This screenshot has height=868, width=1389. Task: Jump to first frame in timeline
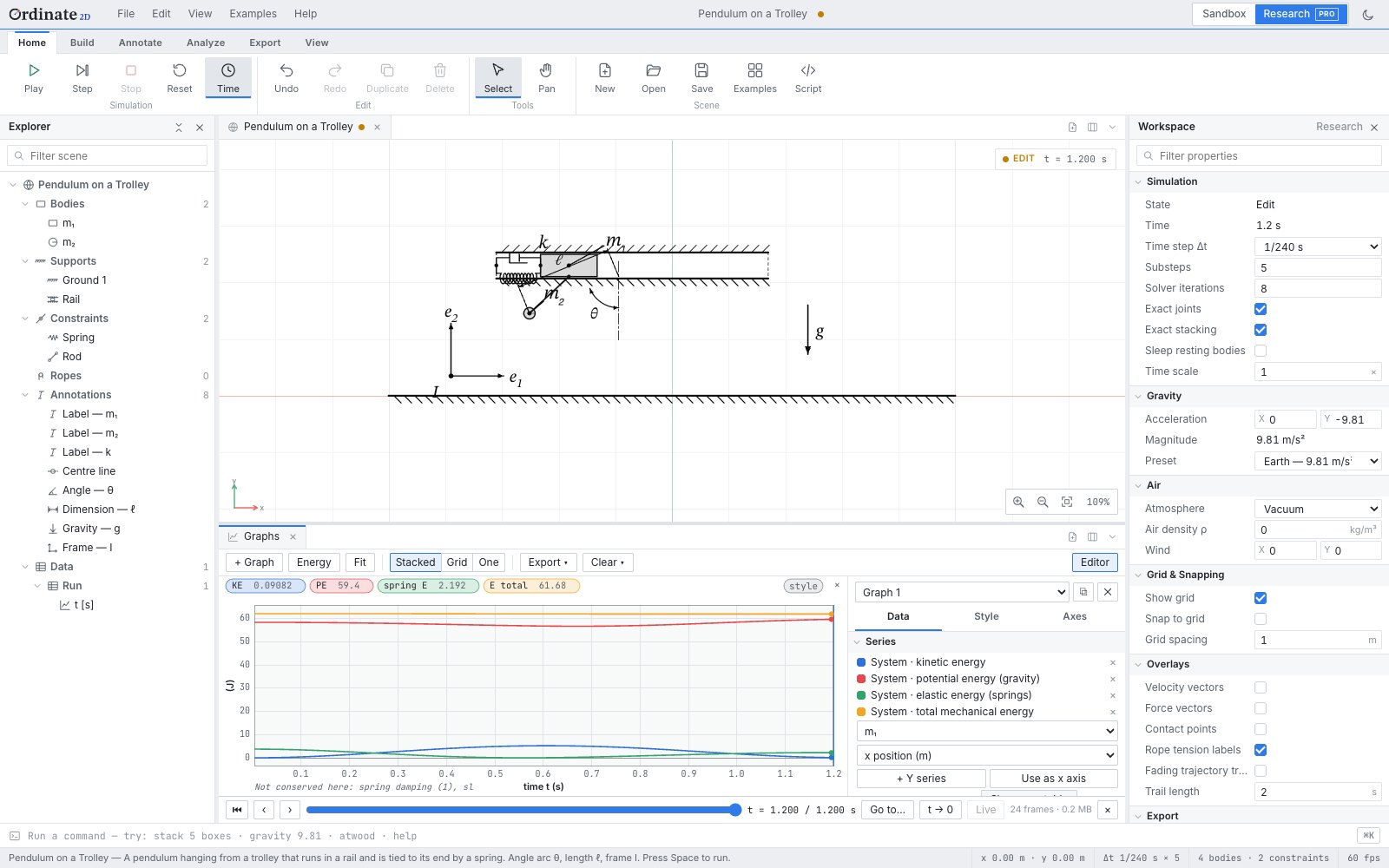tap(237, 810)
